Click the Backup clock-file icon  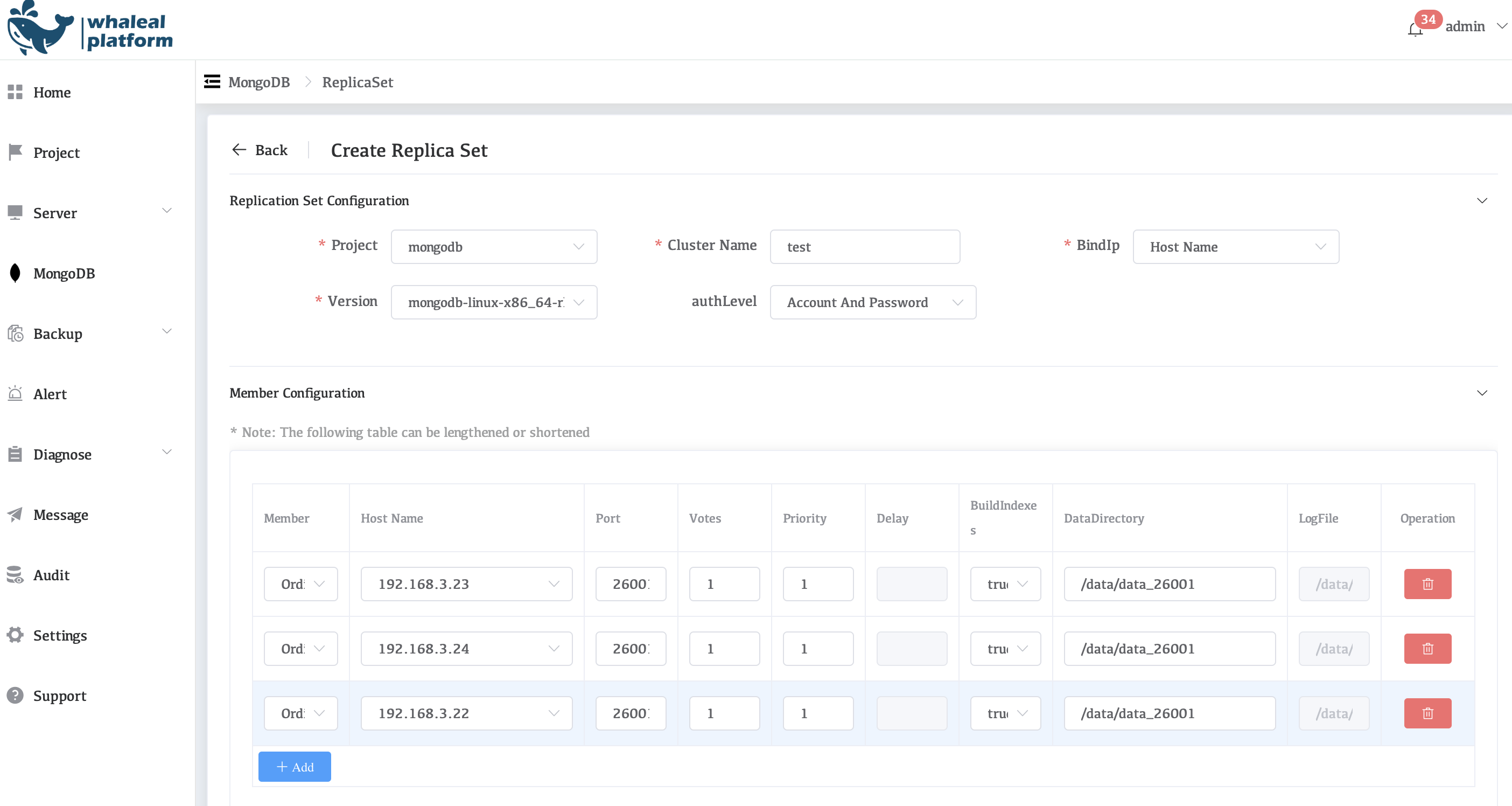tap(15, 333)
